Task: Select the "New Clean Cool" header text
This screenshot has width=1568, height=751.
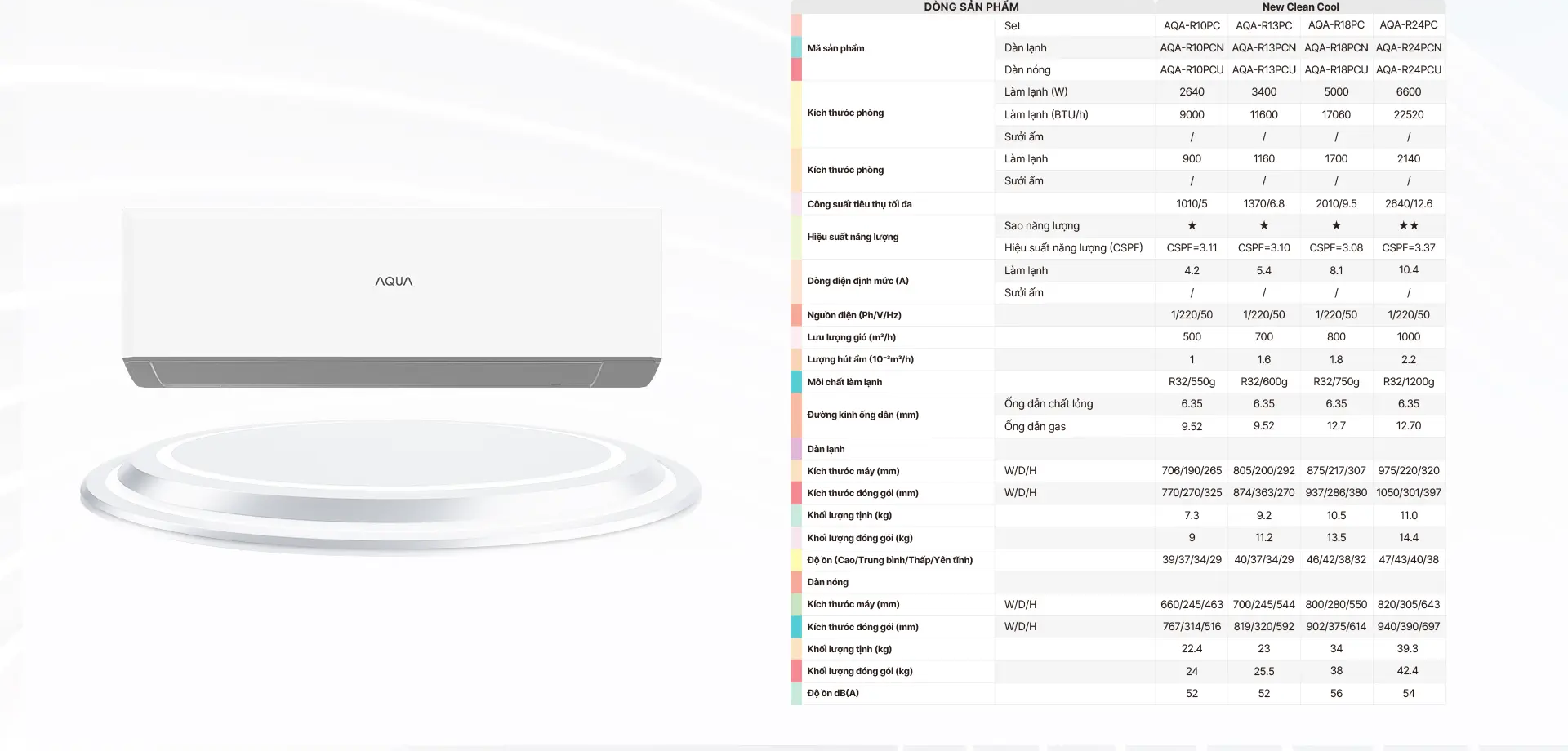Action: [1300, 7]
